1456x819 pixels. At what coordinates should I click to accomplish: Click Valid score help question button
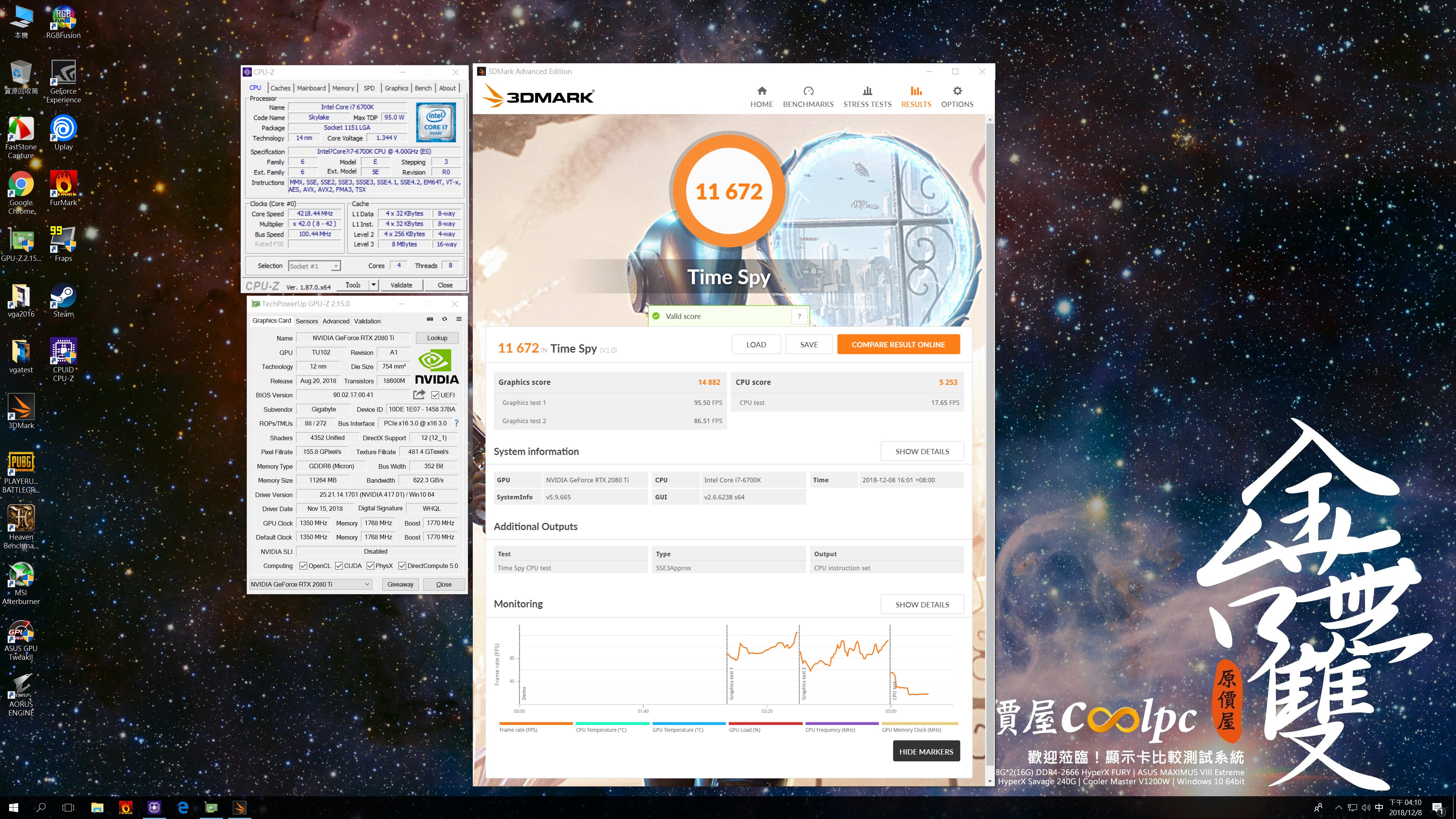coord(799,316)
